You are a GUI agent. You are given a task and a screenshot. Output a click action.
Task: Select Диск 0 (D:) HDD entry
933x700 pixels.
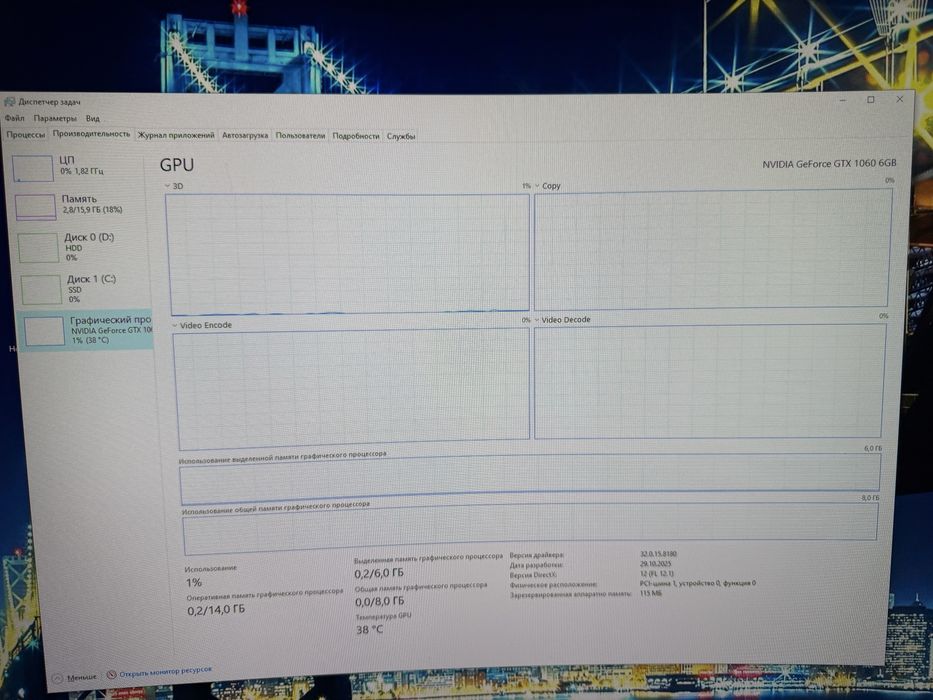coord(82,246)
